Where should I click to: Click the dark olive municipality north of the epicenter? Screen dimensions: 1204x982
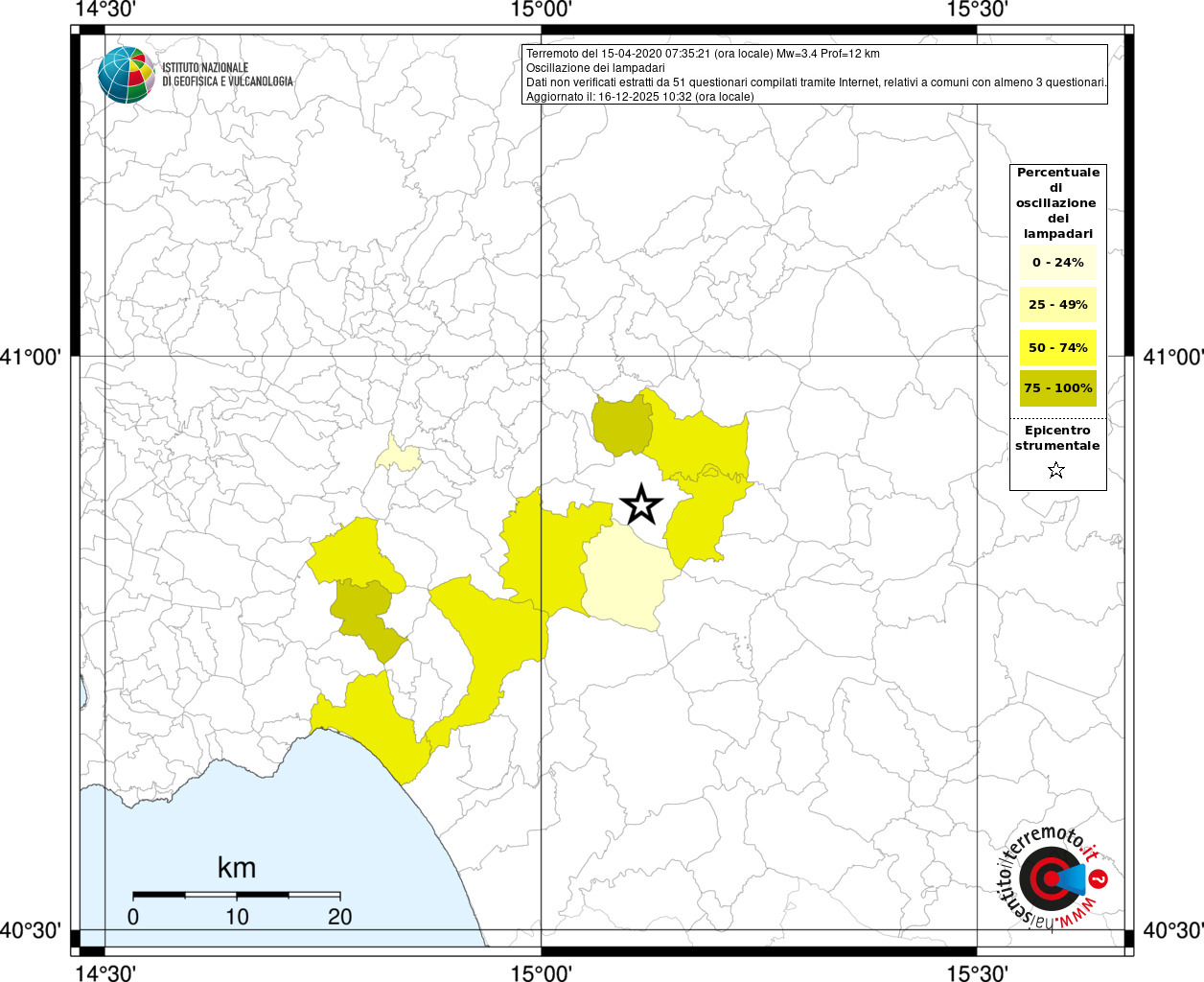tap(622, 426)
